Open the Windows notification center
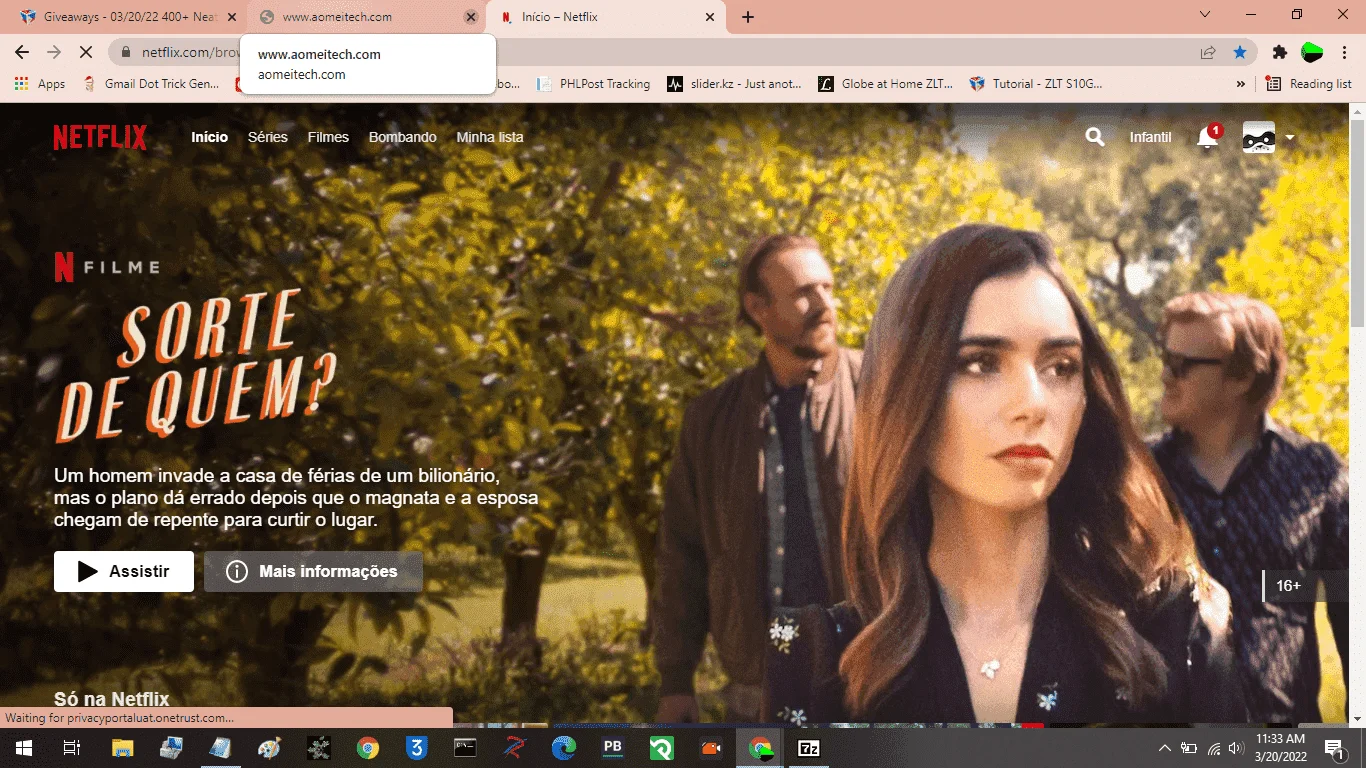1366x768 pixels. 1334,748
